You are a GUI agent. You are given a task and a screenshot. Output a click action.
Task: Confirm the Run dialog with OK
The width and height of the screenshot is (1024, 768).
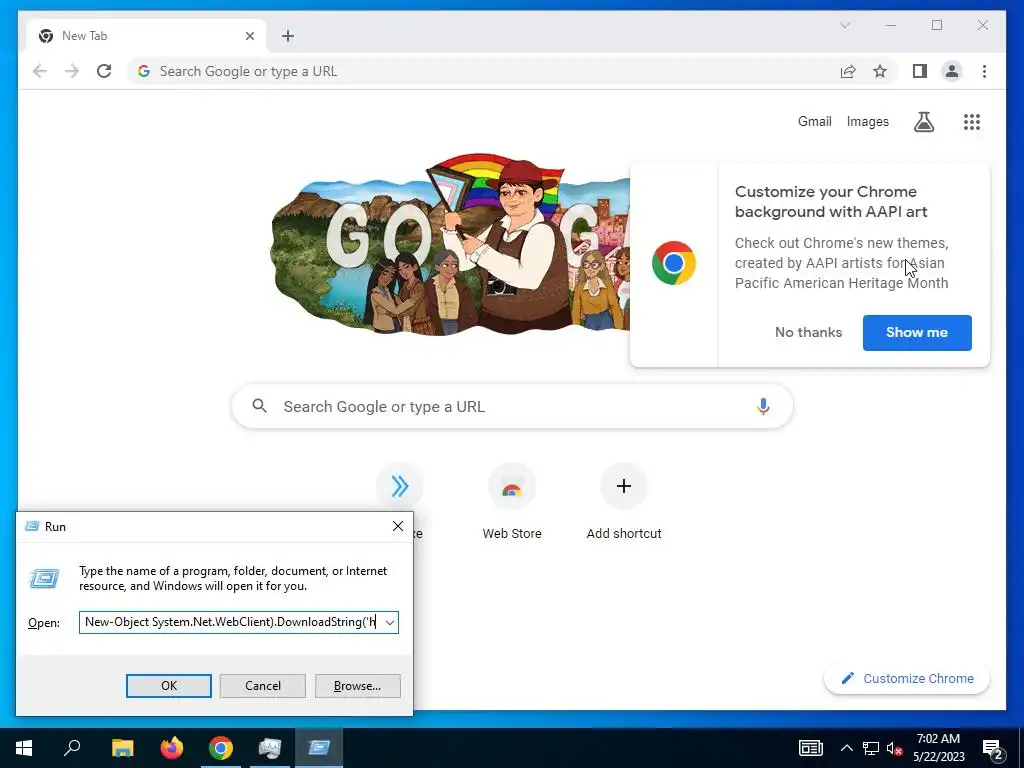click(x=168, y=686)
